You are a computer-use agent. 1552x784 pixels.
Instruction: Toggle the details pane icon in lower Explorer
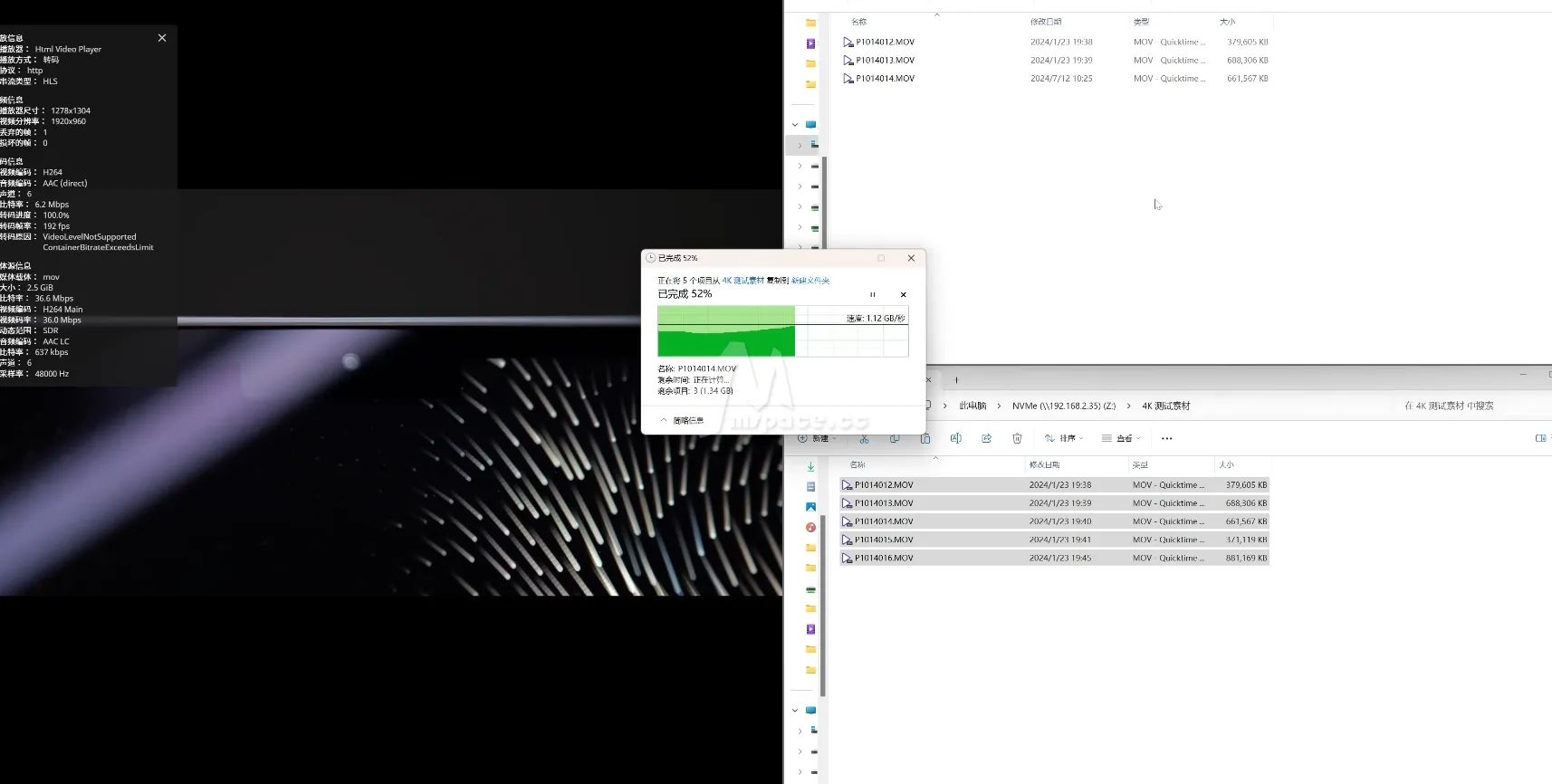(1540, 438)
